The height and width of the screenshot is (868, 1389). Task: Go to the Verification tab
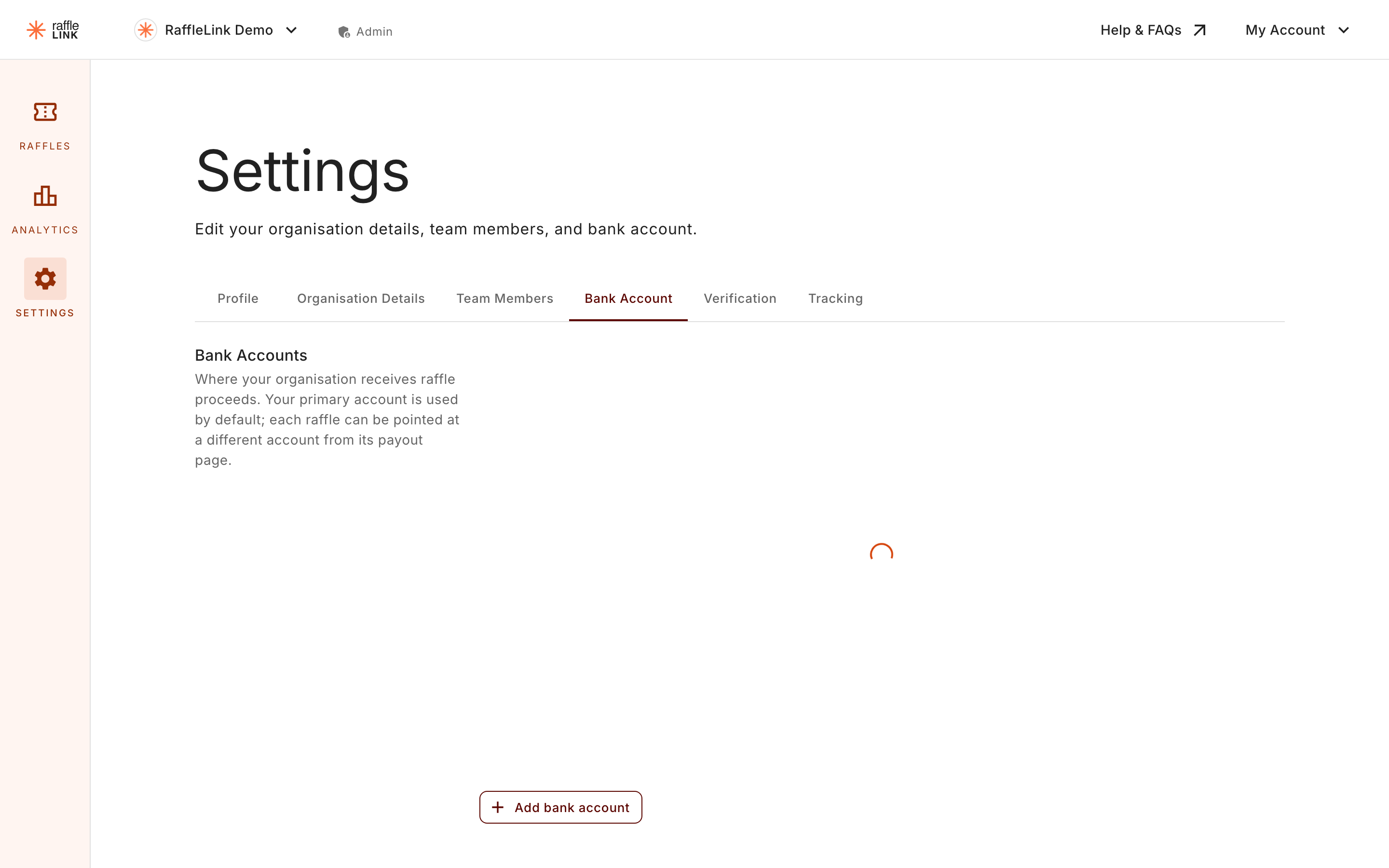(740, 298)
